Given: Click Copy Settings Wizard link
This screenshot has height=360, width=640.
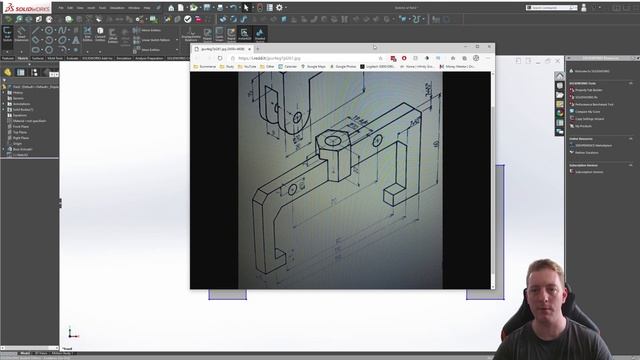Looking at the screenshot, I should (590, 119).
